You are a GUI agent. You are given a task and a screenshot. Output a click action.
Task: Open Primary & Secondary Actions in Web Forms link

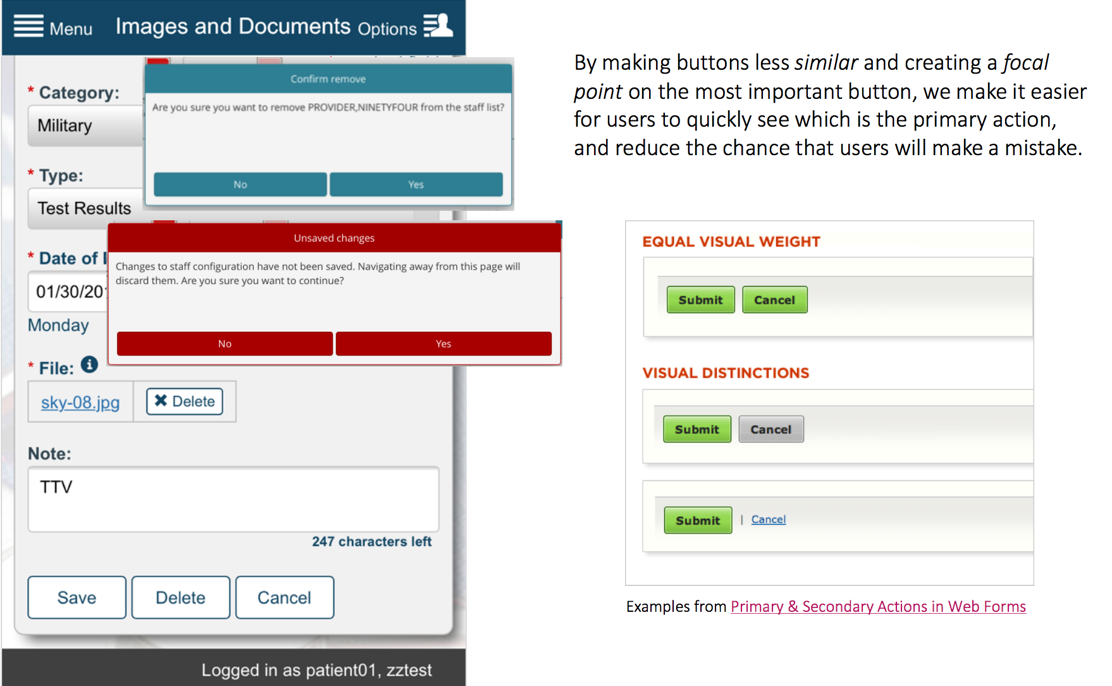tap(877, 606)
